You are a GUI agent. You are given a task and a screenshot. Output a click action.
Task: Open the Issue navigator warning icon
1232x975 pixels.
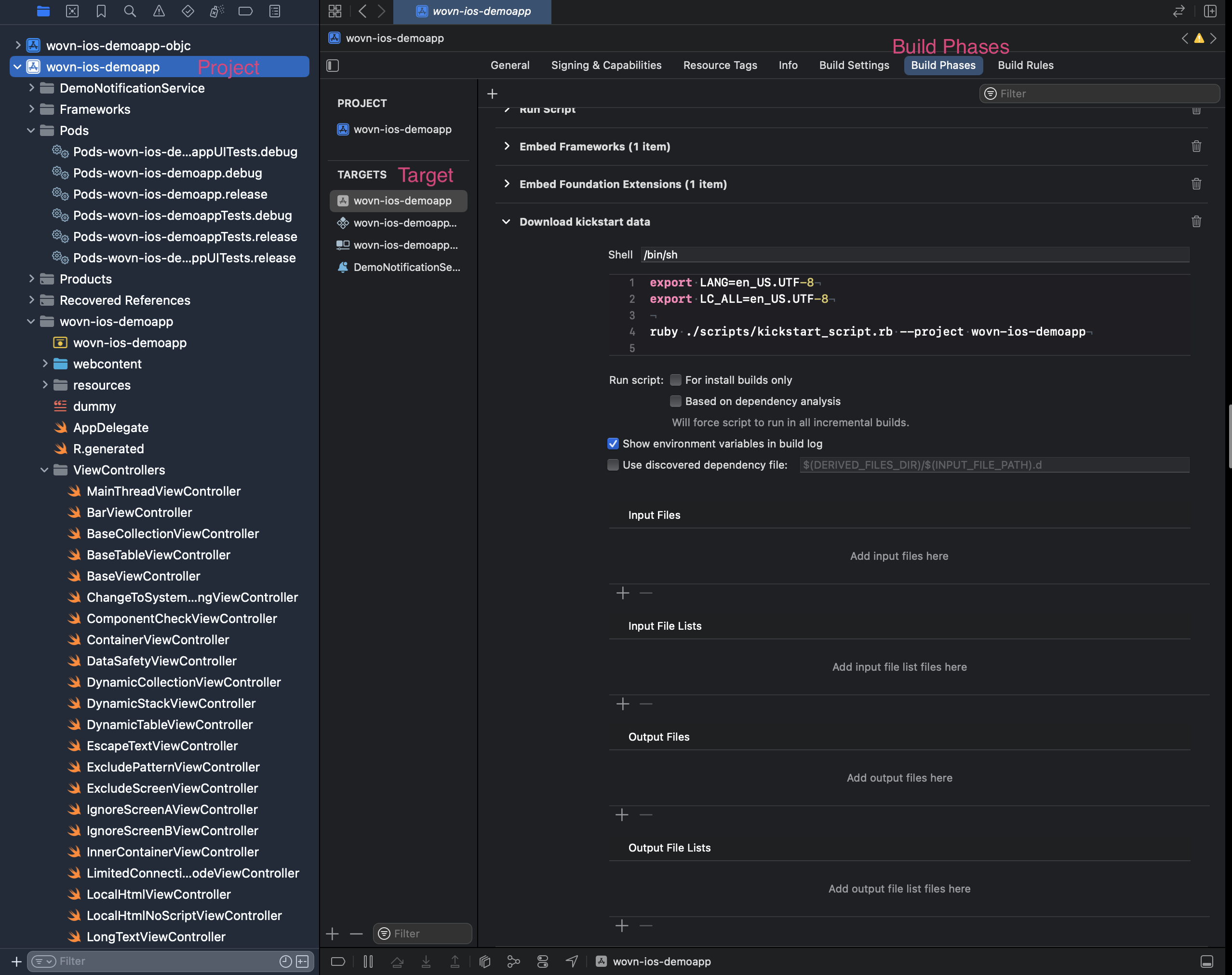tap(159, 11)
